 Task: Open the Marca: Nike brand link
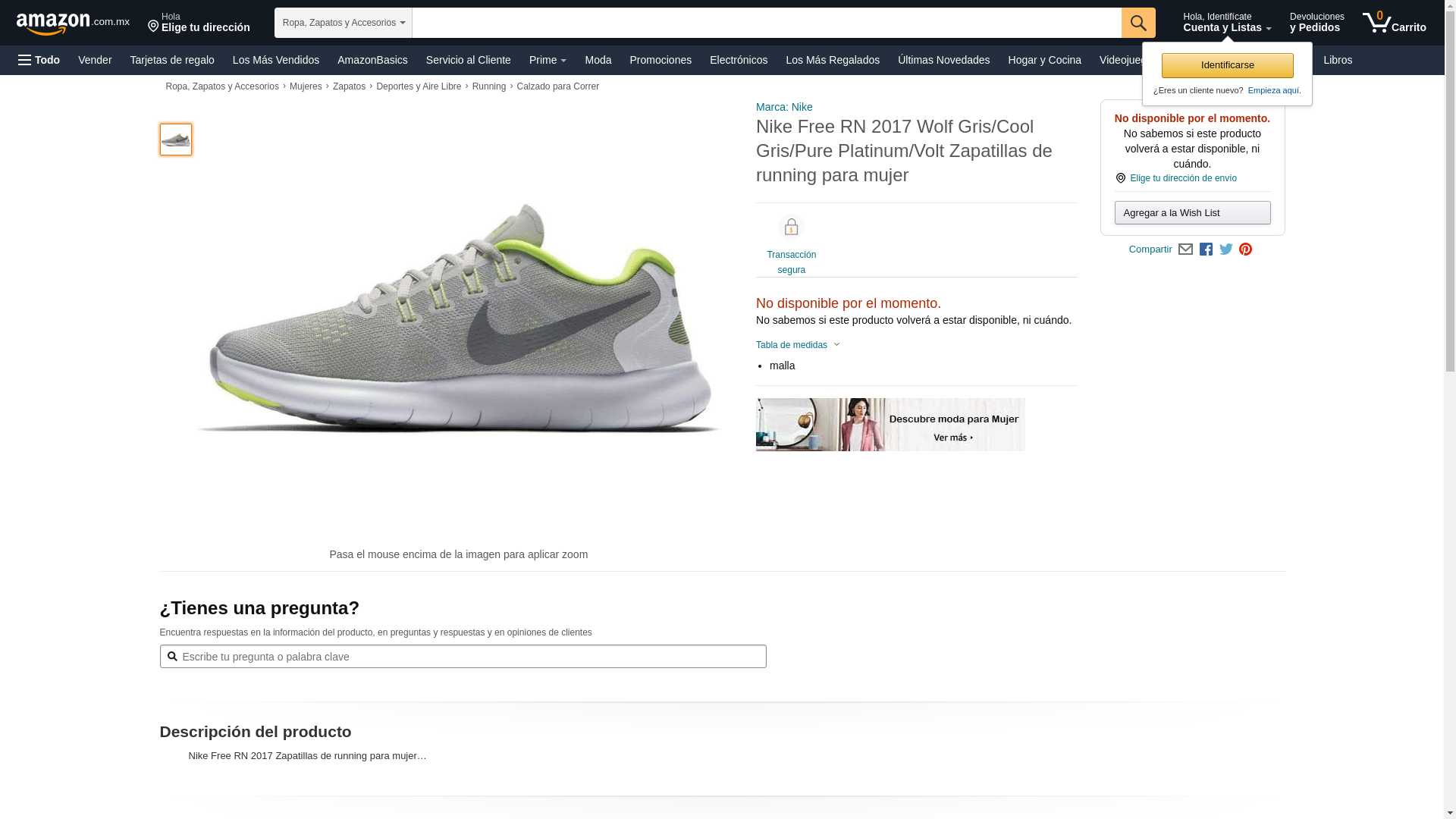coord(784,107)
